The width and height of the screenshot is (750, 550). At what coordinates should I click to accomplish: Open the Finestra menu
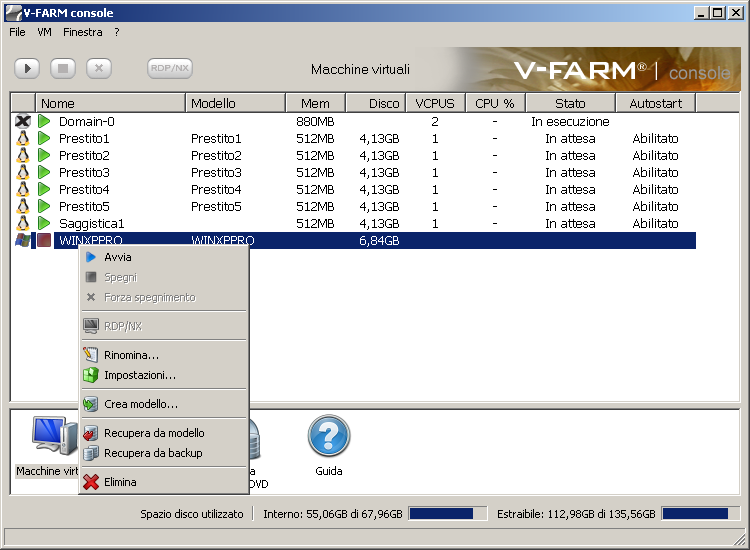pos(82,33)
